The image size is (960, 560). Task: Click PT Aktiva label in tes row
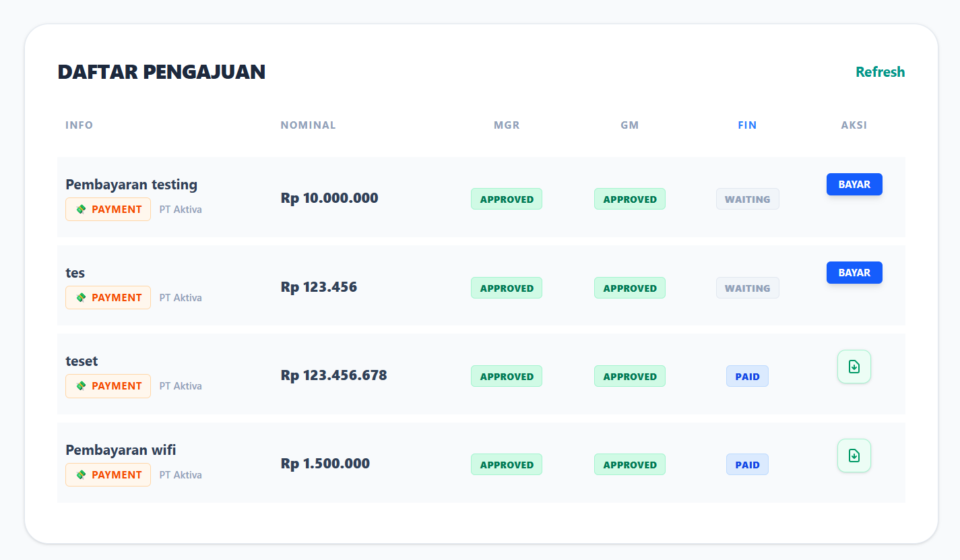click(x=180, y=298)
